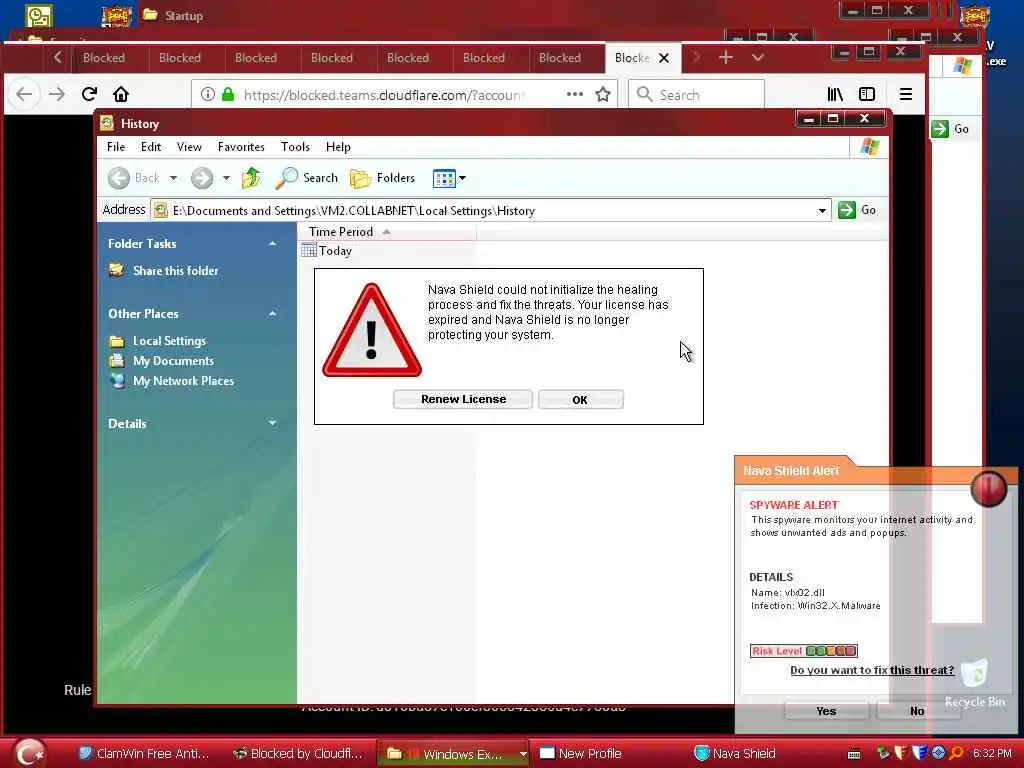The image size is (1024, 768).
Task: Open My Network Places link
Action: [x=183, y=381]
